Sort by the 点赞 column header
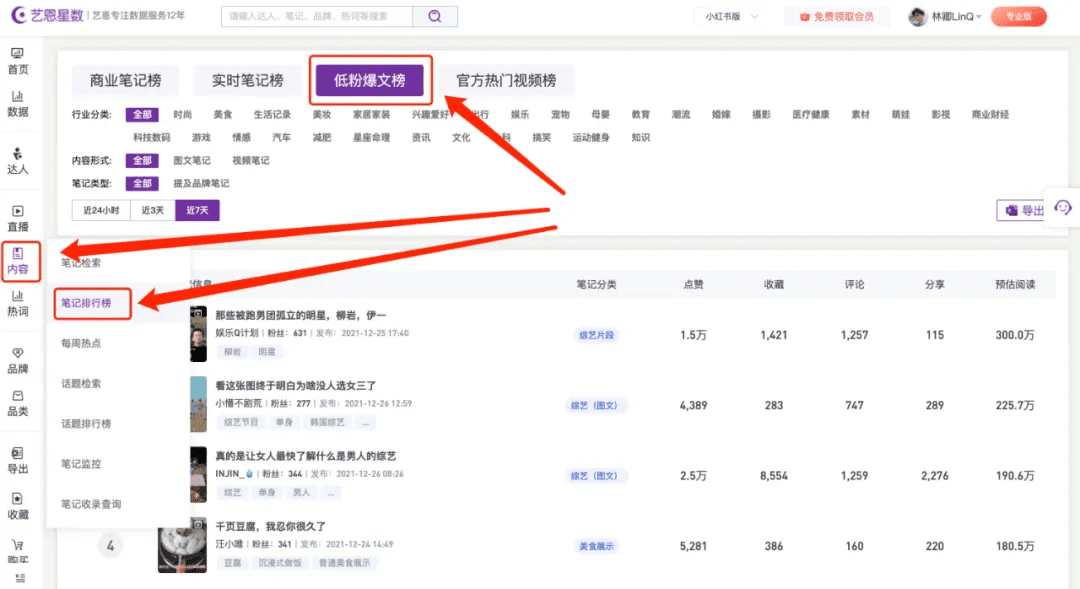 pos(693,284)
